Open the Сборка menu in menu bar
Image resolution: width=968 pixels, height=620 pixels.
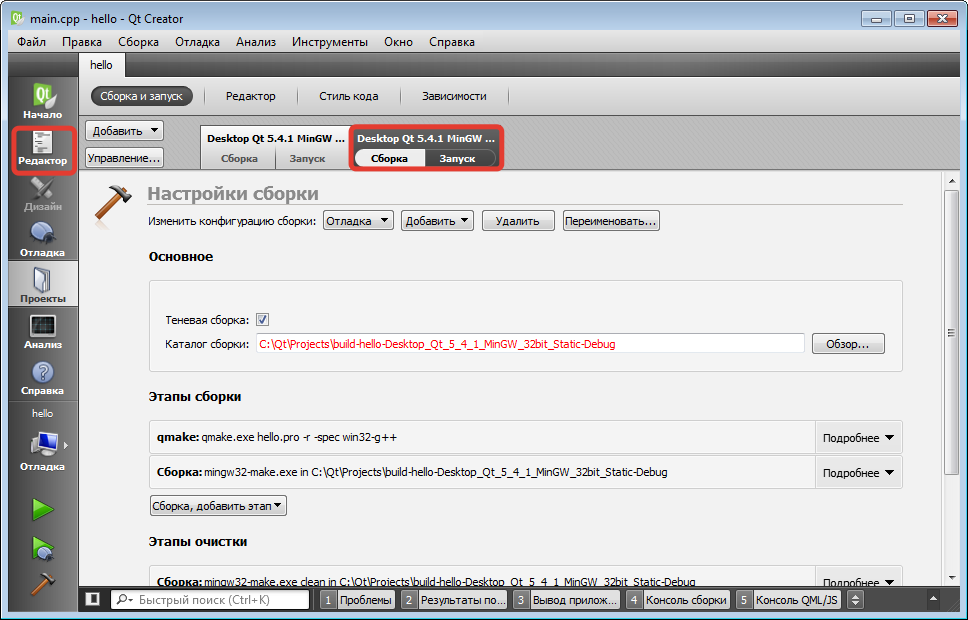[x=138, y=42]
